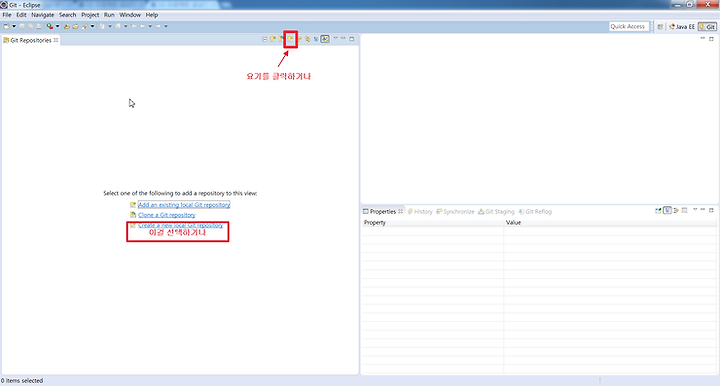The width and height of the screenshot is (720, 386).
Task: Expand the Search icon dropdown arrow
Action: point(92,26)
